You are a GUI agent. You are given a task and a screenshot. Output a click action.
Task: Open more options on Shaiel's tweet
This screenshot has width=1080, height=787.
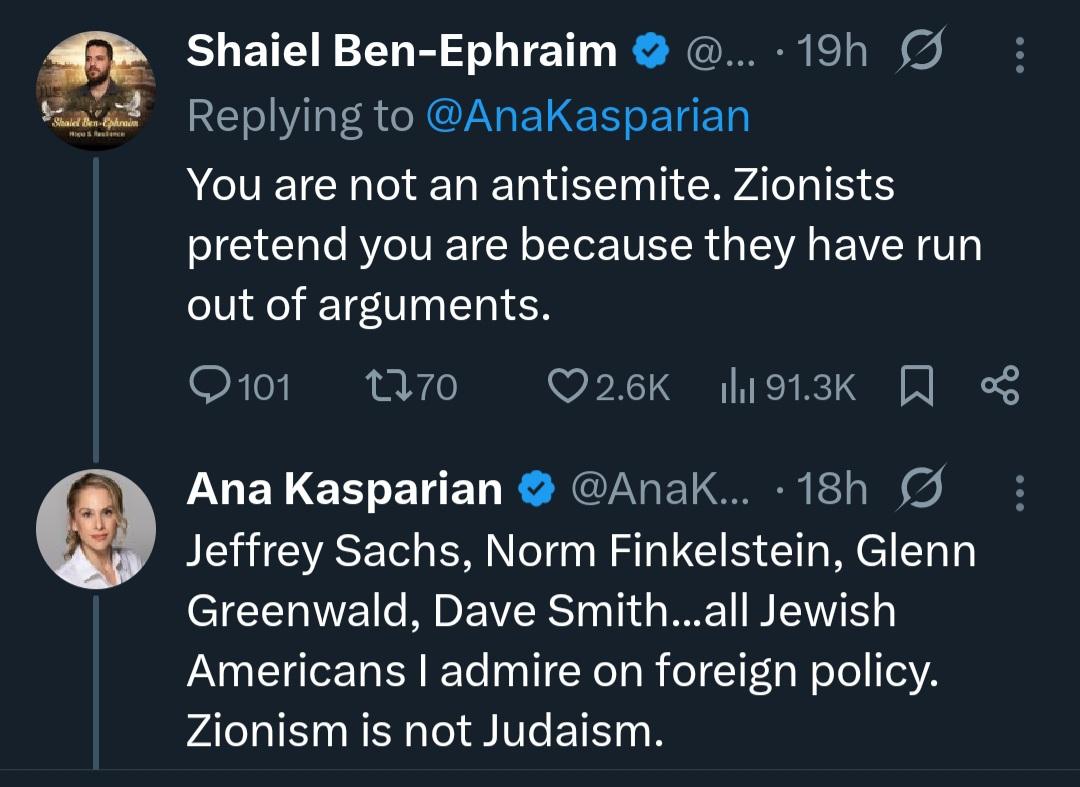pyautogui.click(x=1020, y=54)
